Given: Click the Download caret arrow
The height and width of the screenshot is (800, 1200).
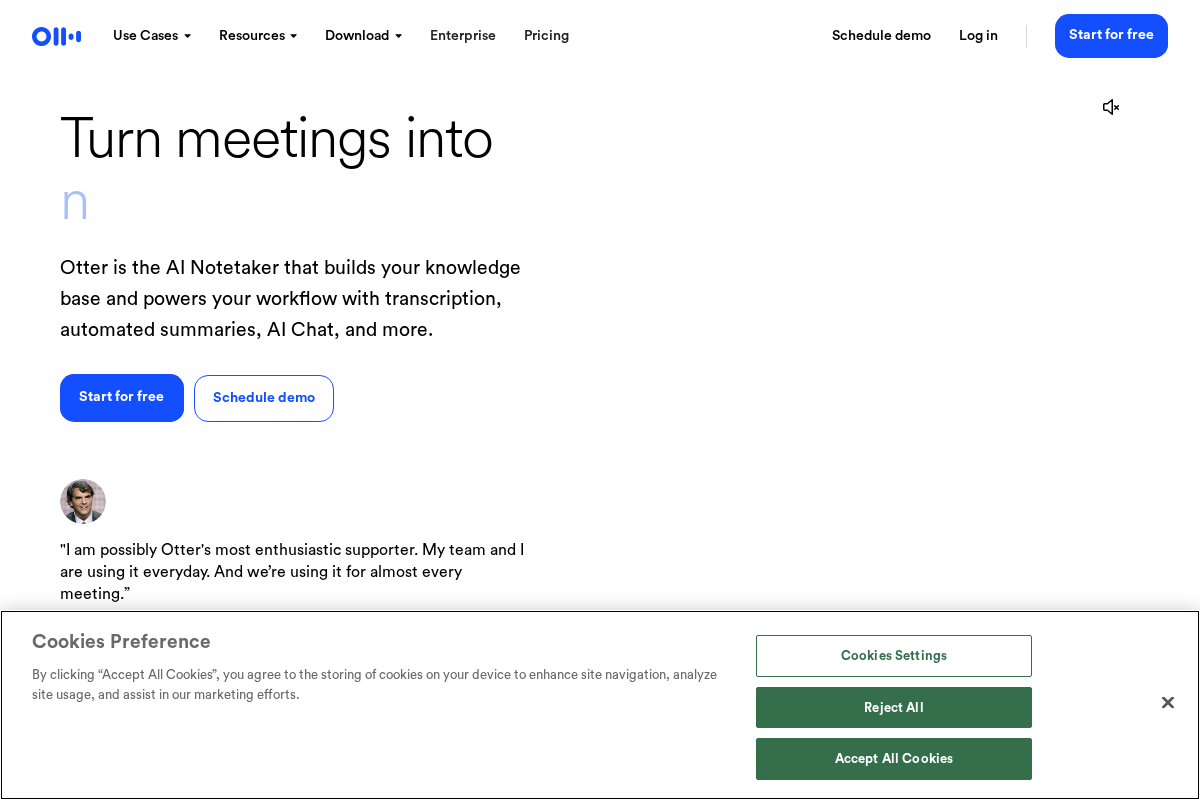Looking at the screenshot, I should click(398, 37).
